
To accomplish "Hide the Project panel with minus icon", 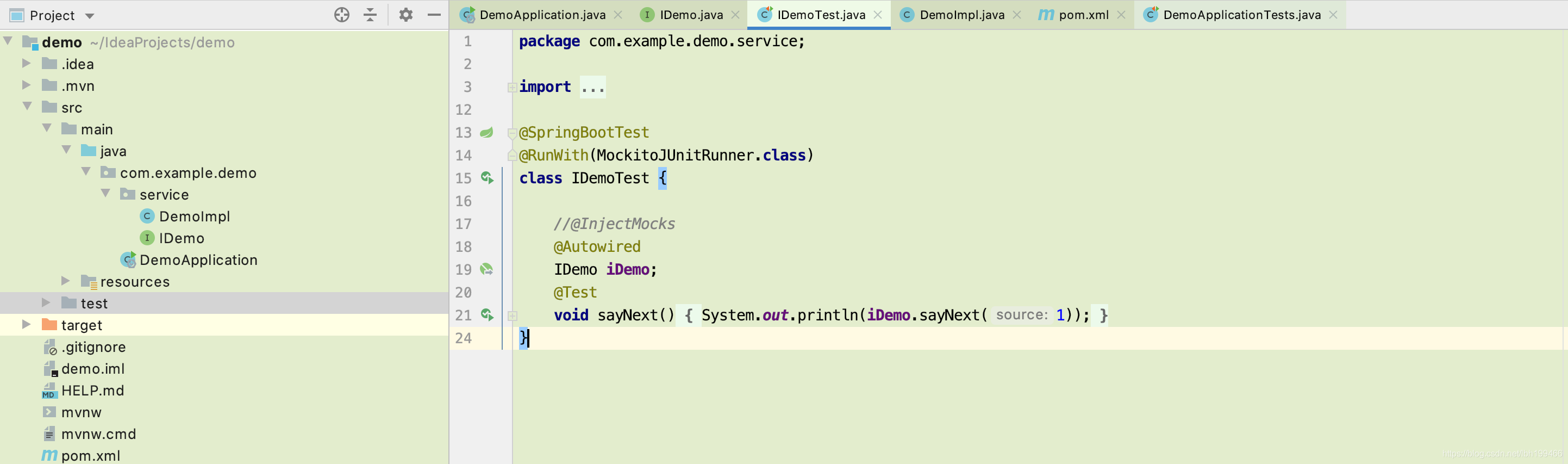I will pyautogui.click(x=434, y=15).
